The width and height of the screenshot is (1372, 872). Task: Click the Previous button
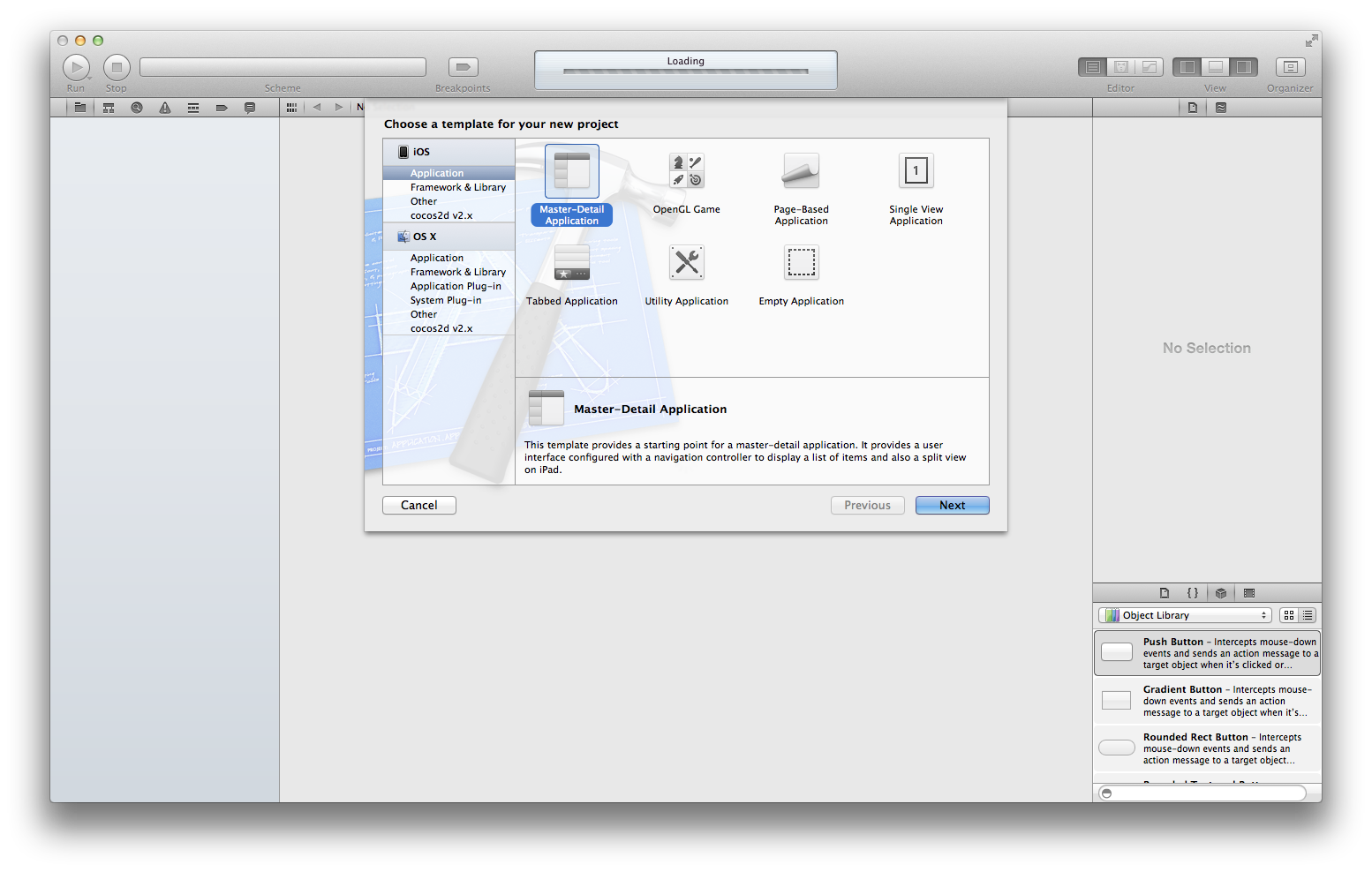click(868, 505)
